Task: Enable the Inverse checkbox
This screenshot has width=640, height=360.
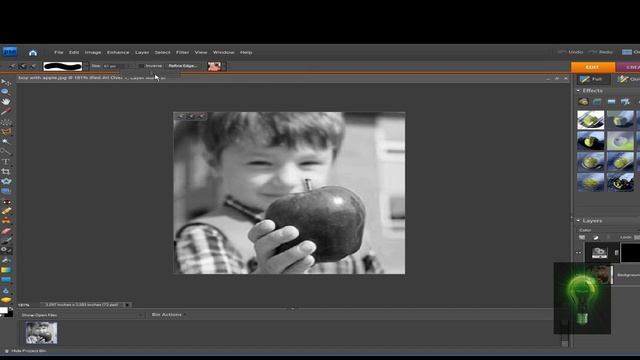Action: coord(141,66)
